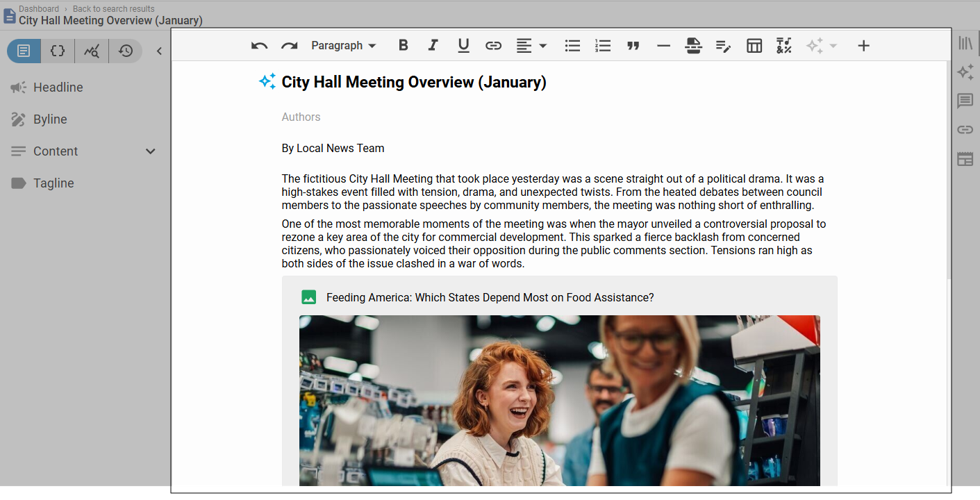Open the links panel in right rail

coord(965,129)
